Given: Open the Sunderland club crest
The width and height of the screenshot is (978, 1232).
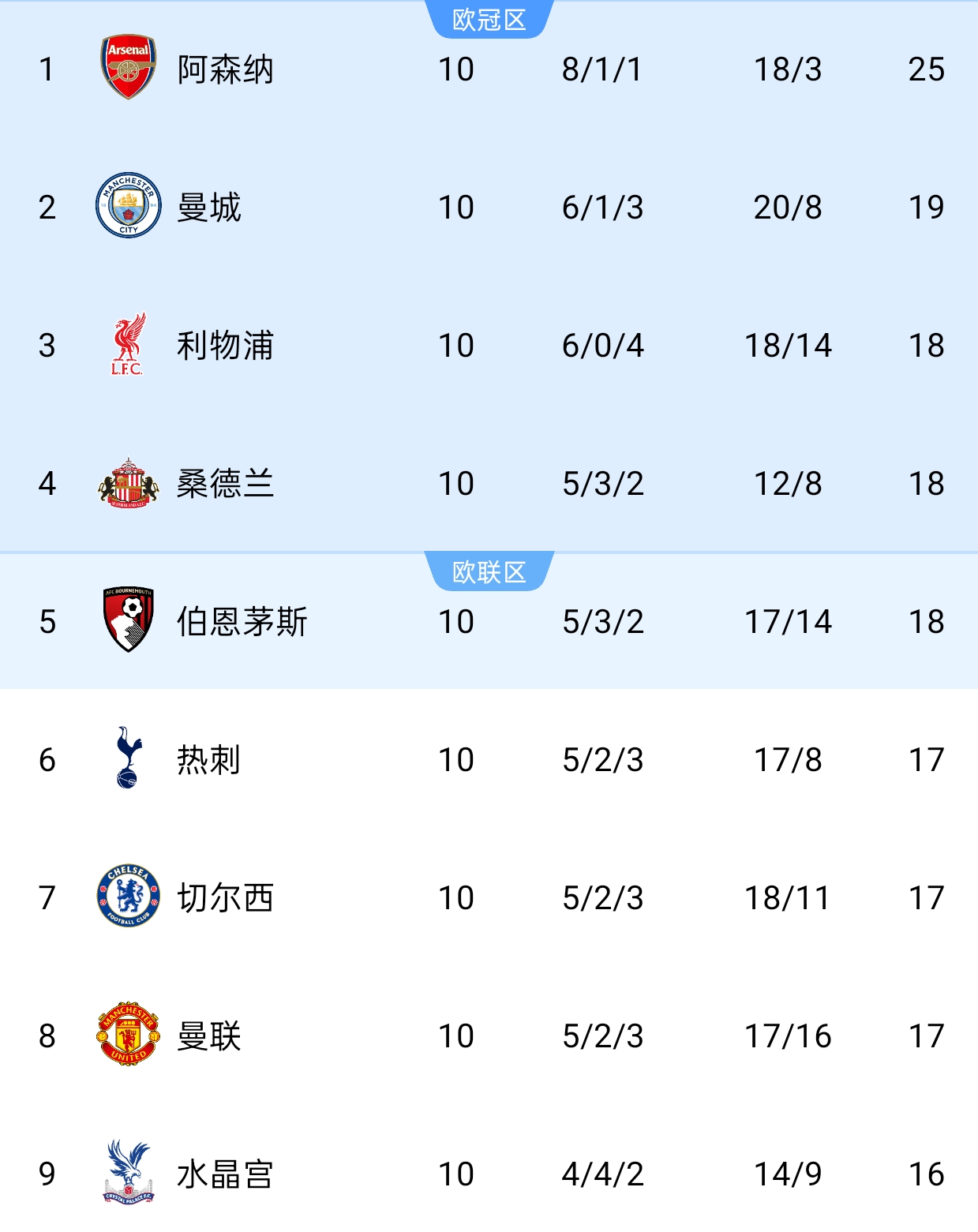Looking at the screenshot, I should coord(129,482).
